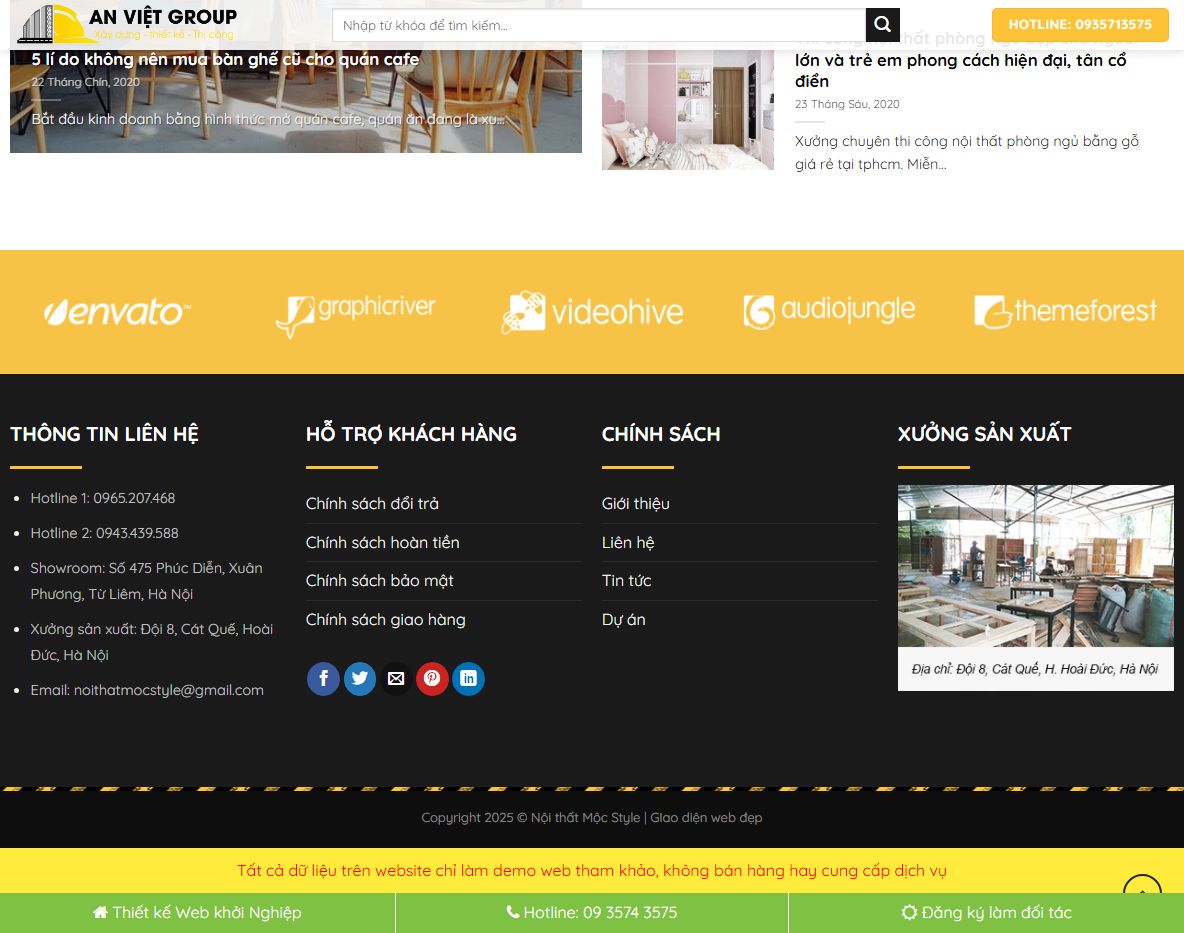The image size is (1184, 933).
Task: Click the envato partner logo
Action: 117,313
